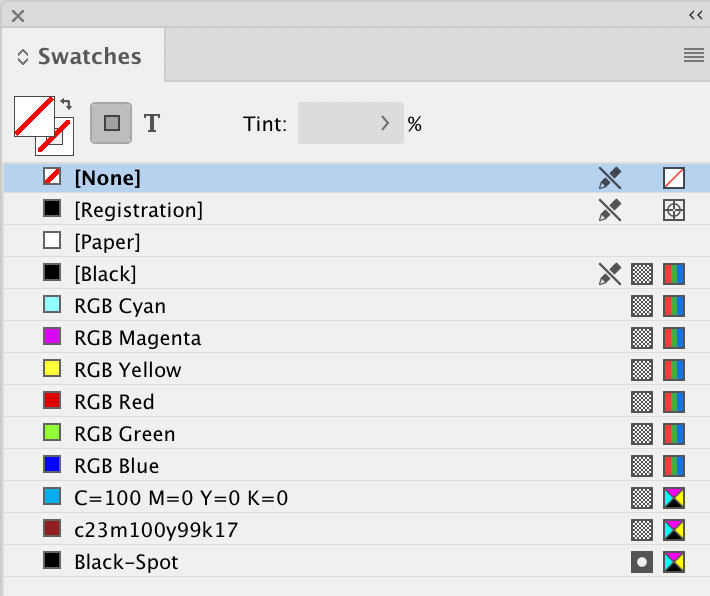Click the swap fill and stroke arrow icon
This screenshot has width=710, height=596.
[67, 104]
